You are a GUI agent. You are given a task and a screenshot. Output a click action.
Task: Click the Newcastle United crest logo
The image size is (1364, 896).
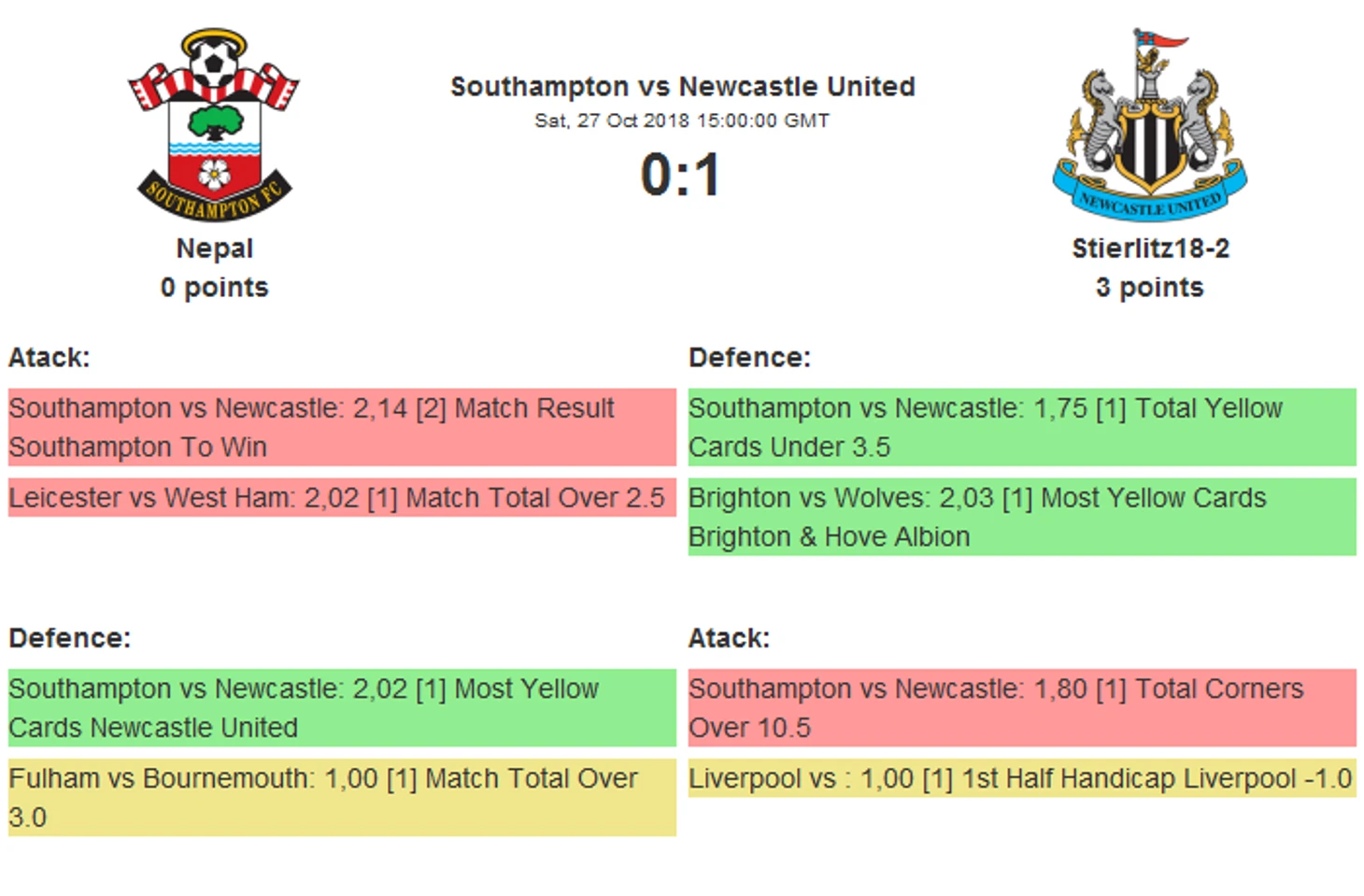[x=1150, y=123]
